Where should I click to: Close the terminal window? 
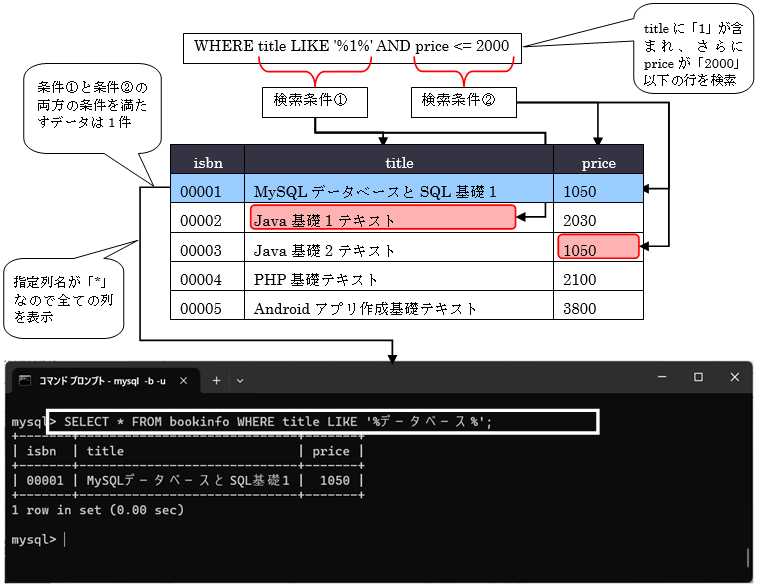tap(735, 377)
